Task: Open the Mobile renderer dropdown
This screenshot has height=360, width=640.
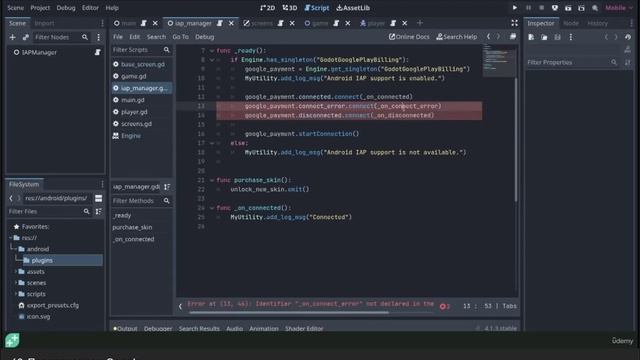Action: point(619,8)
